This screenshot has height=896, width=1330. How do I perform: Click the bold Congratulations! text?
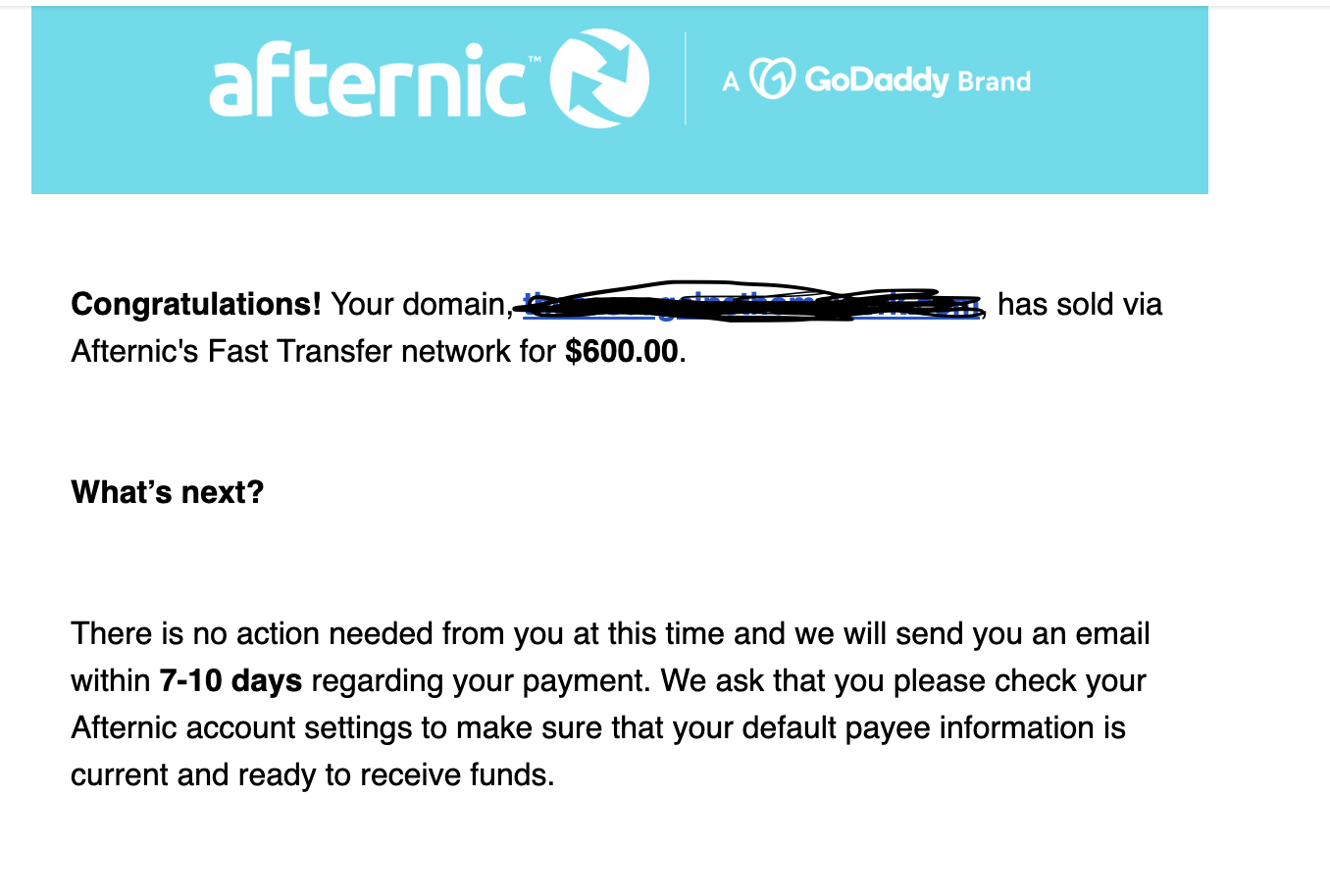[x=196, y=304]
